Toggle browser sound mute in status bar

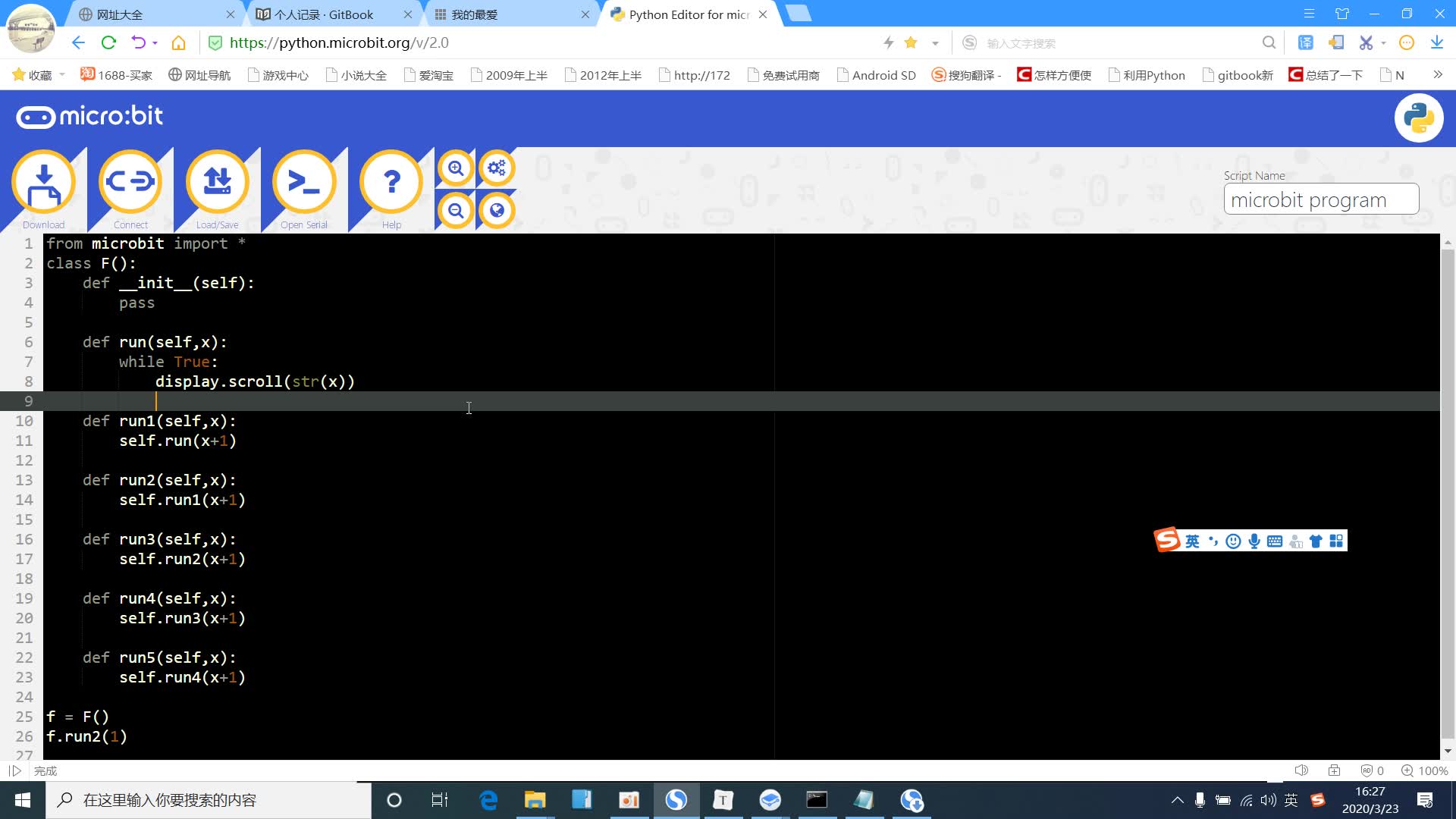point(1301,770)
